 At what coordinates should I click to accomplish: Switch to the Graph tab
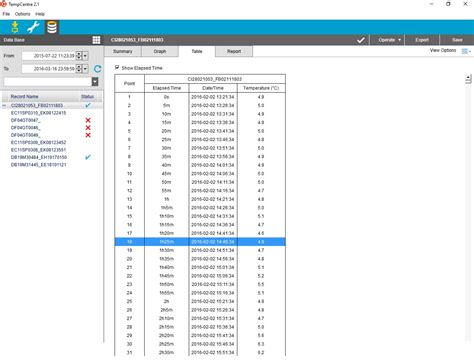click(x=160, y=51)
